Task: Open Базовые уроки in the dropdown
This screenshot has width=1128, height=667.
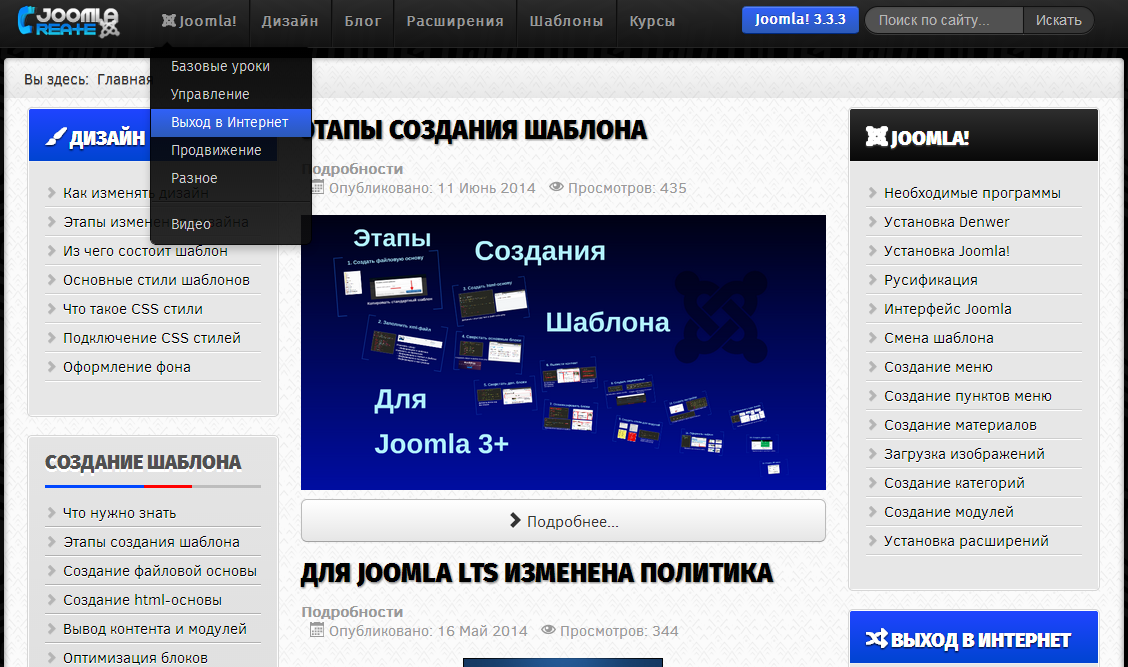Action: pyautogui.click(x=220, y=66)
